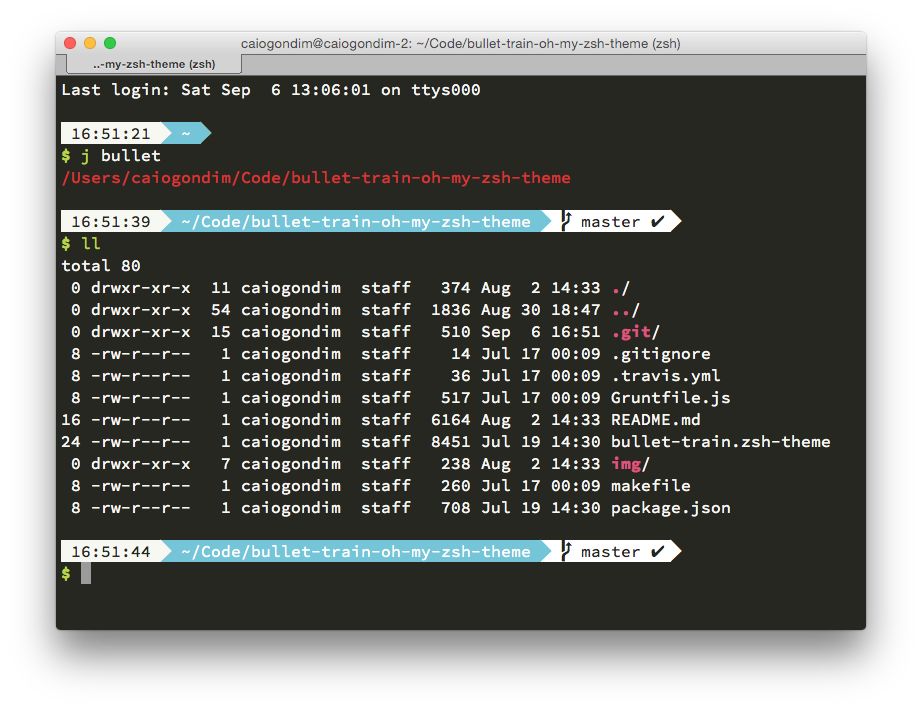Screen dimensions: 922x710
Task: Click the .git/ directory entry
Action: pyautogui.click(x=635, y=332)
